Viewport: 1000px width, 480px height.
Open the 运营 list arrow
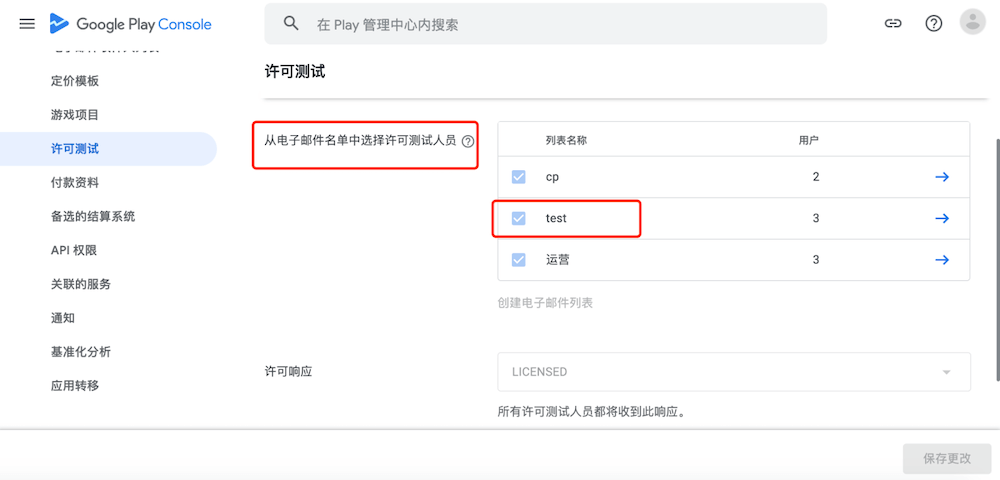point(941,260)
